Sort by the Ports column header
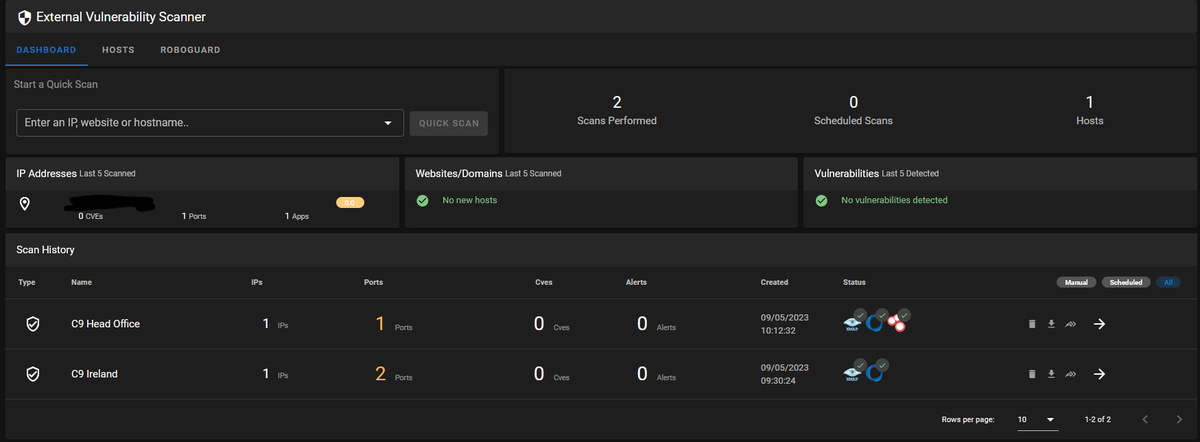The image size is (1200, 442). (373, 282)
